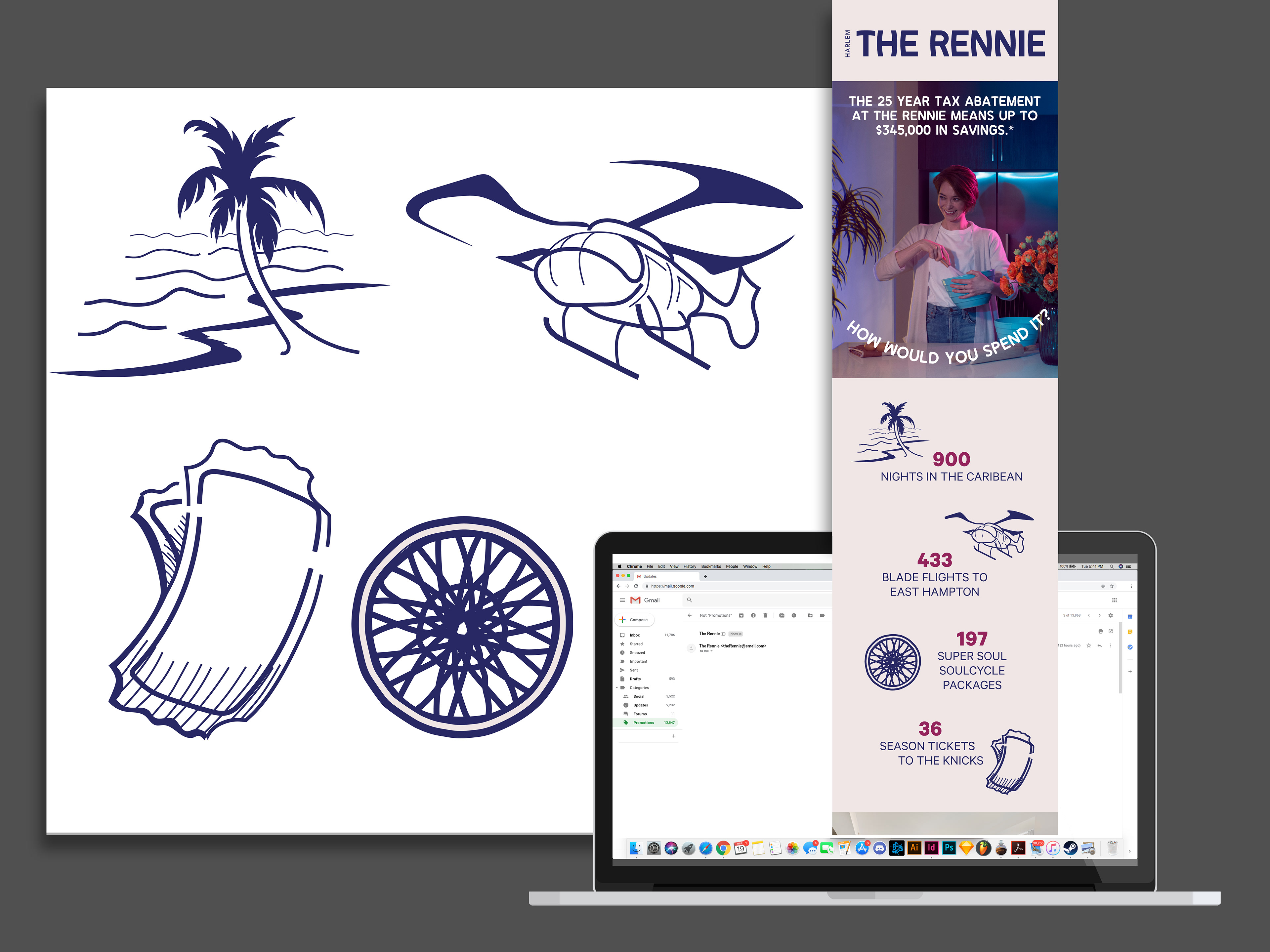Open the History menu
The image size is (1270, 952).
pos(690,566)
